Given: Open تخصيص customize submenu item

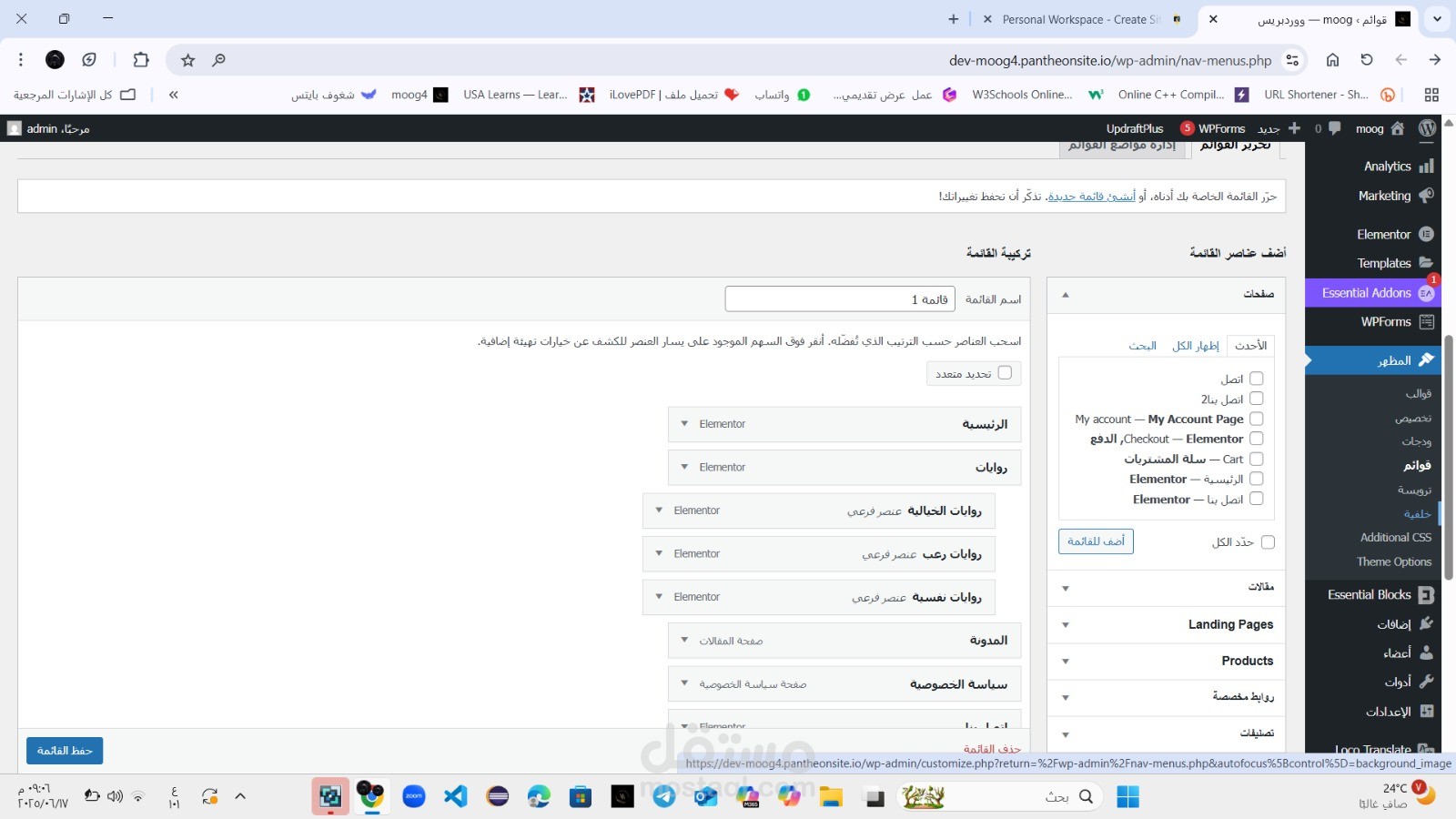Looking at the screenshot, I should [1413, 419].
